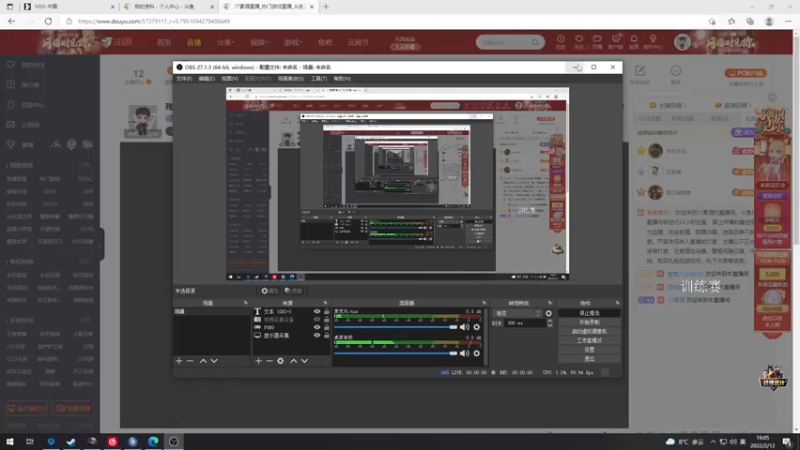Open OBS Studio from Windows taskbar
The width and height of the screenshot is (800, 450).
pyautogui.click(x=173, y=441)
